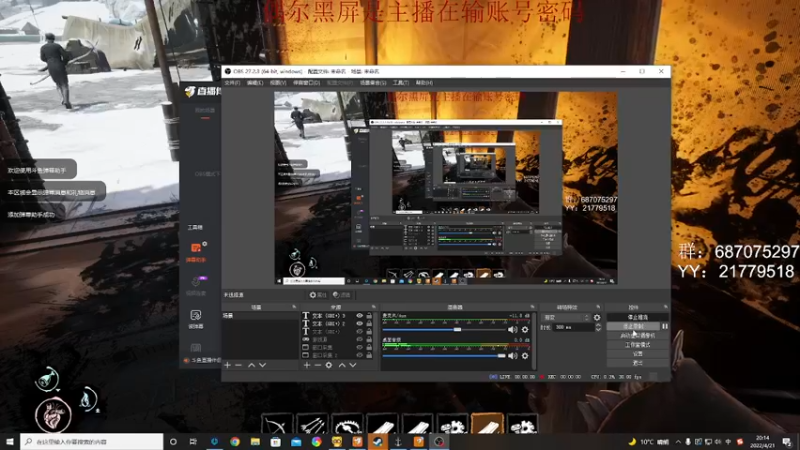Toggle lock on 游戏源 source
This screenshot has width=800, height=450.
coord(369,339)
